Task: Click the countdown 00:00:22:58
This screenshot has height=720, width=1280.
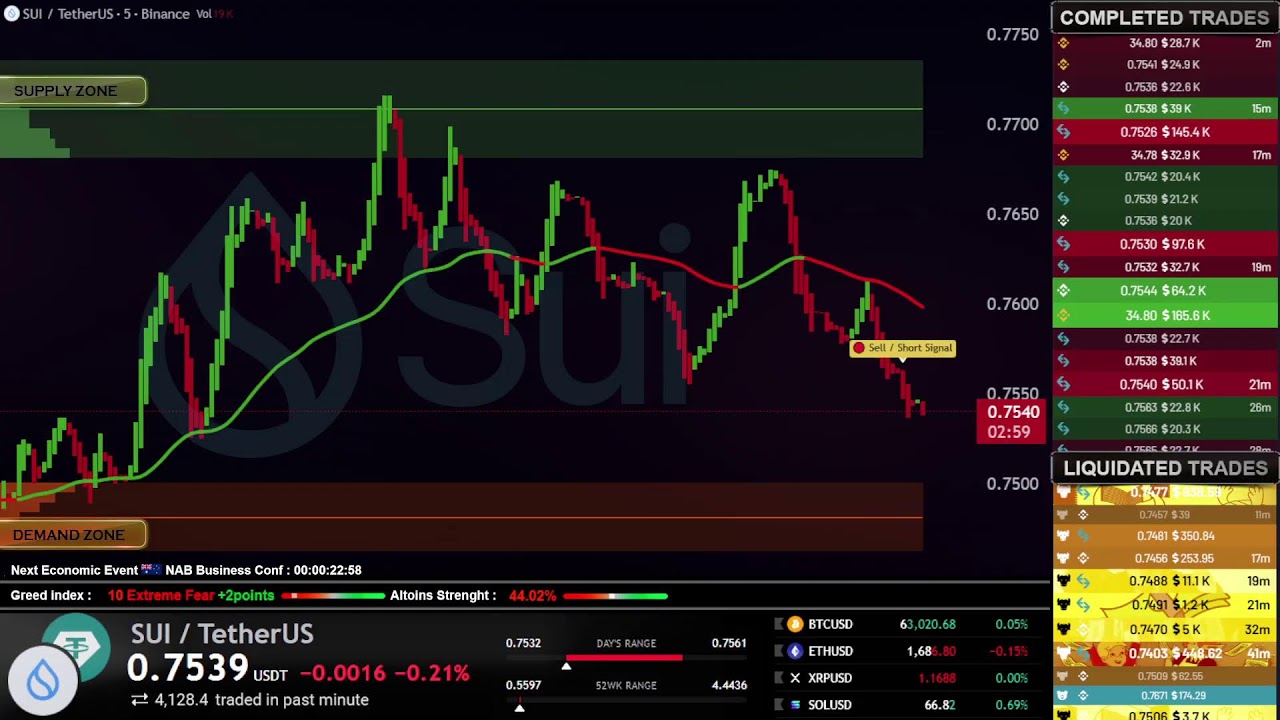Action: [x=328, y=570]
